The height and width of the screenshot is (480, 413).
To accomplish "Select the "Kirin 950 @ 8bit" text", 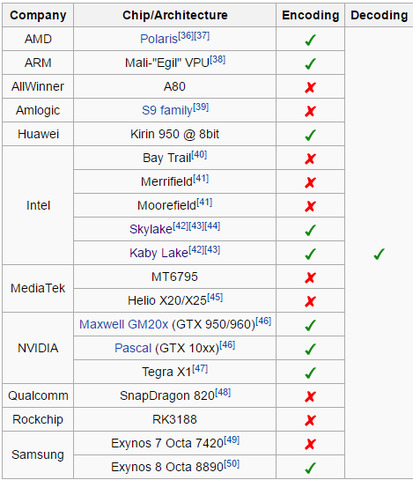I will [x=175, y=134].
